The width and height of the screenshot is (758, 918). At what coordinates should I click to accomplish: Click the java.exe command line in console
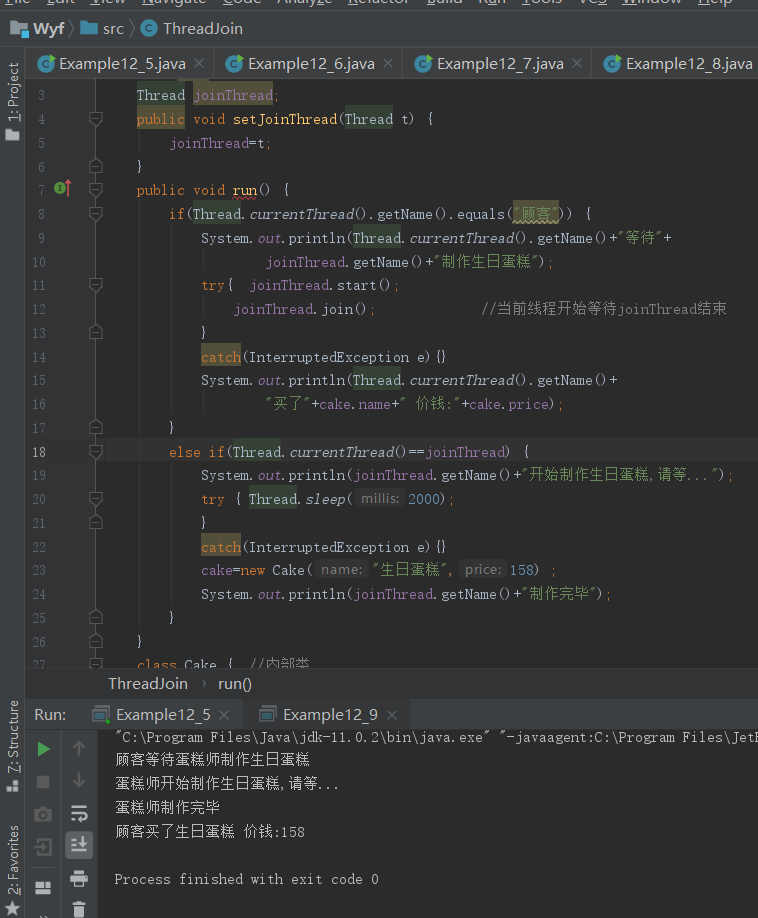[436, 737]
